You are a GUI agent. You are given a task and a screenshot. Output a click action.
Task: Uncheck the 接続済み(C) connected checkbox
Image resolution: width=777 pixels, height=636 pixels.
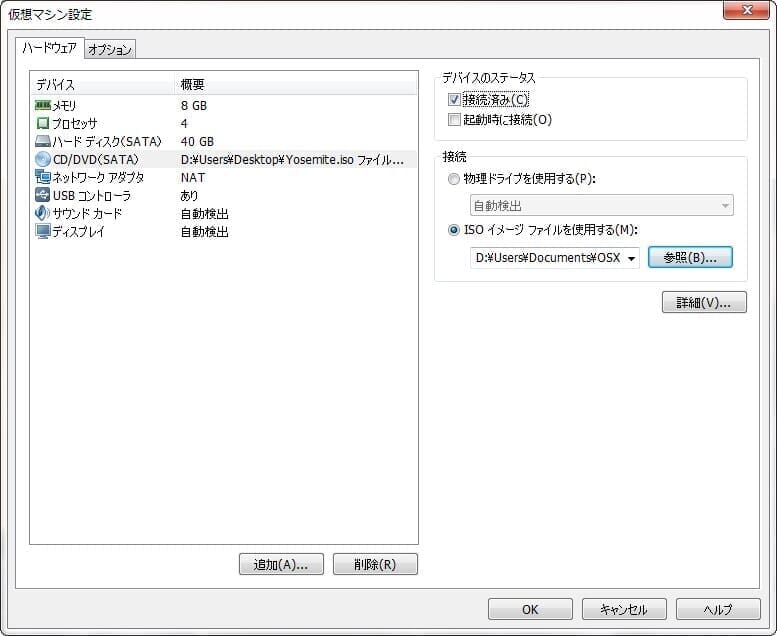click(455, 100)
